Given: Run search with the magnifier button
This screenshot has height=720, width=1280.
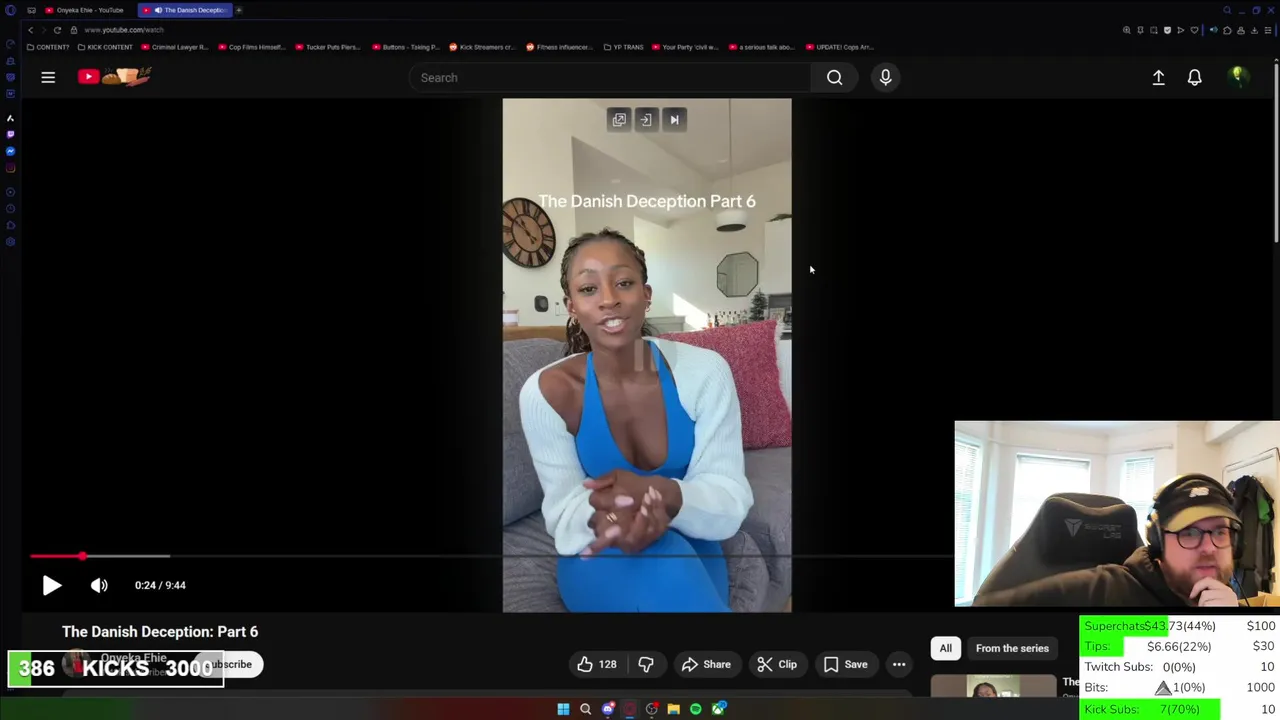Looking at the screenshot, I should click(834, 77).
